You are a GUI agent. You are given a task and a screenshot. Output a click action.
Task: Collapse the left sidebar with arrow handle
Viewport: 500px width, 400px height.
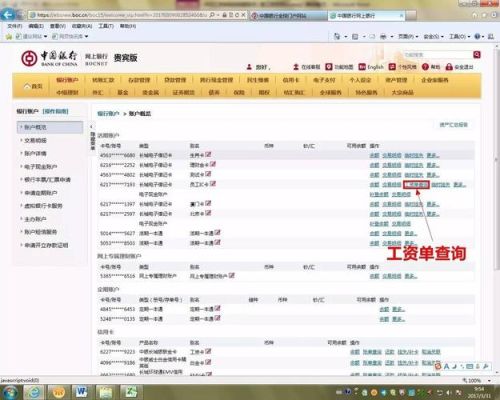coord(91,127)
